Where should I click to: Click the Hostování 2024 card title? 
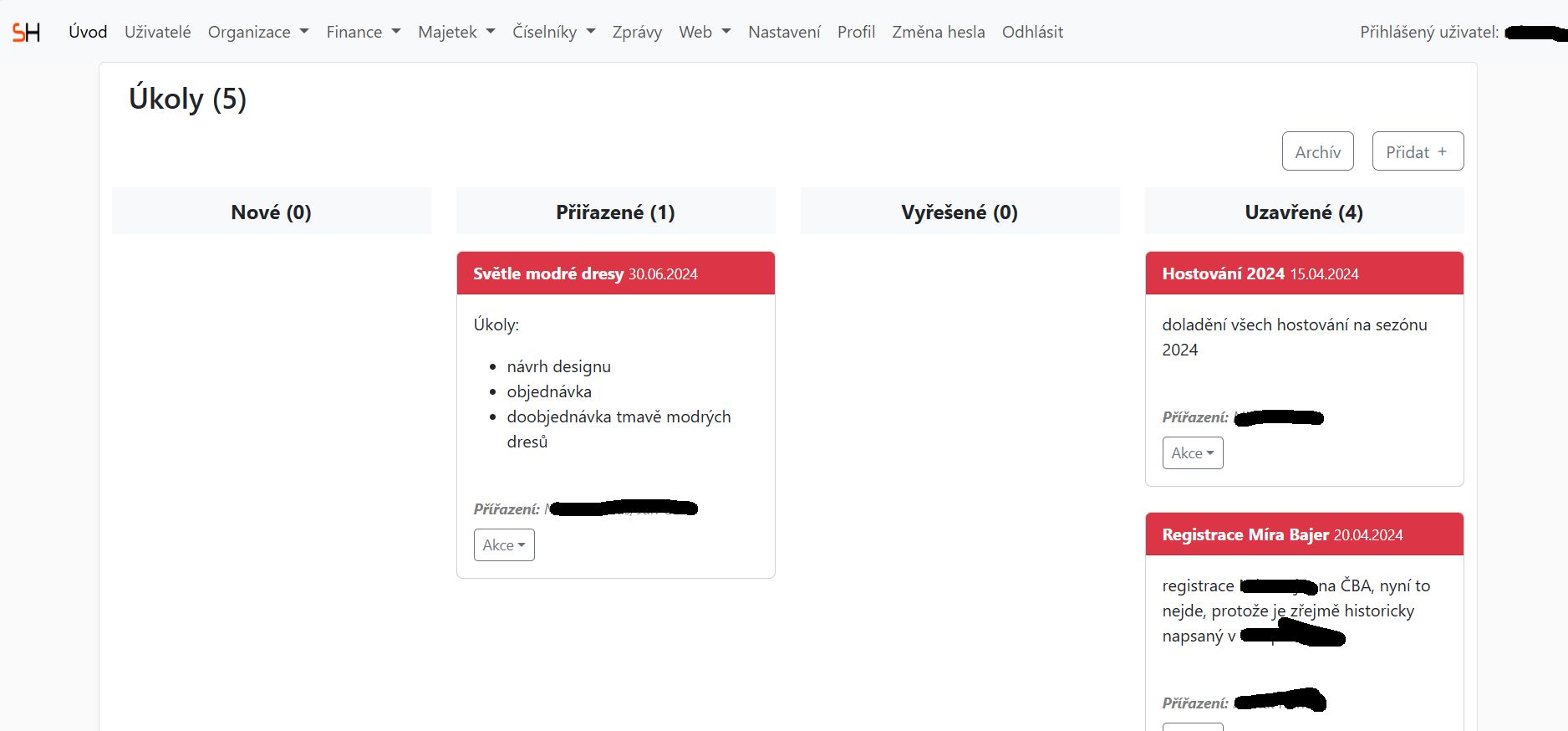pyautogui.click(x=1223, y=273)
